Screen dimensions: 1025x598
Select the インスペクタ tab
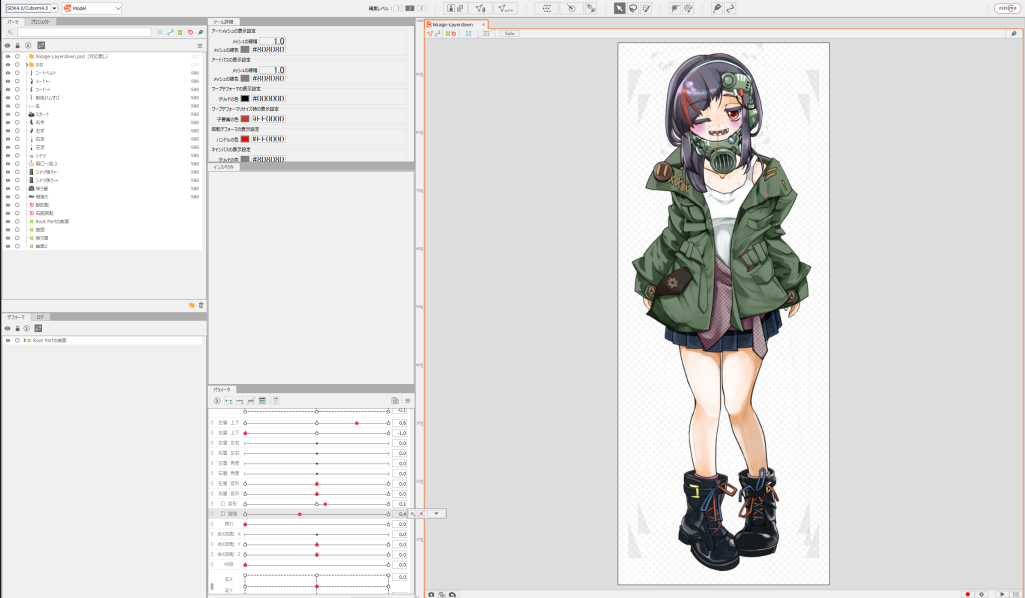coord(224,167)
